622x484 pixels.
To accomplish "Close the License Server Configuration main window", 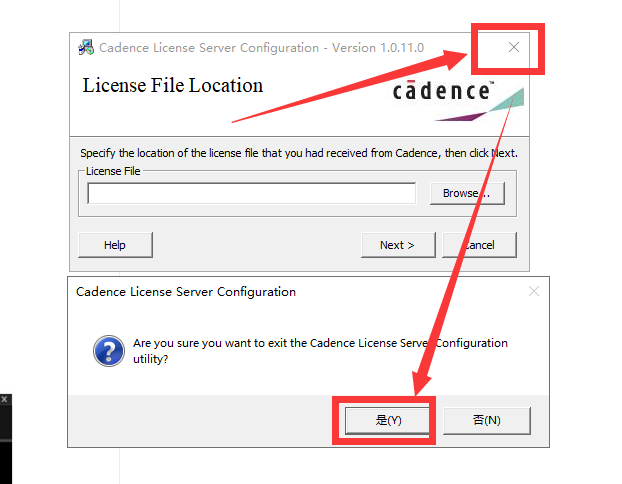I will (x=513, y=47).
